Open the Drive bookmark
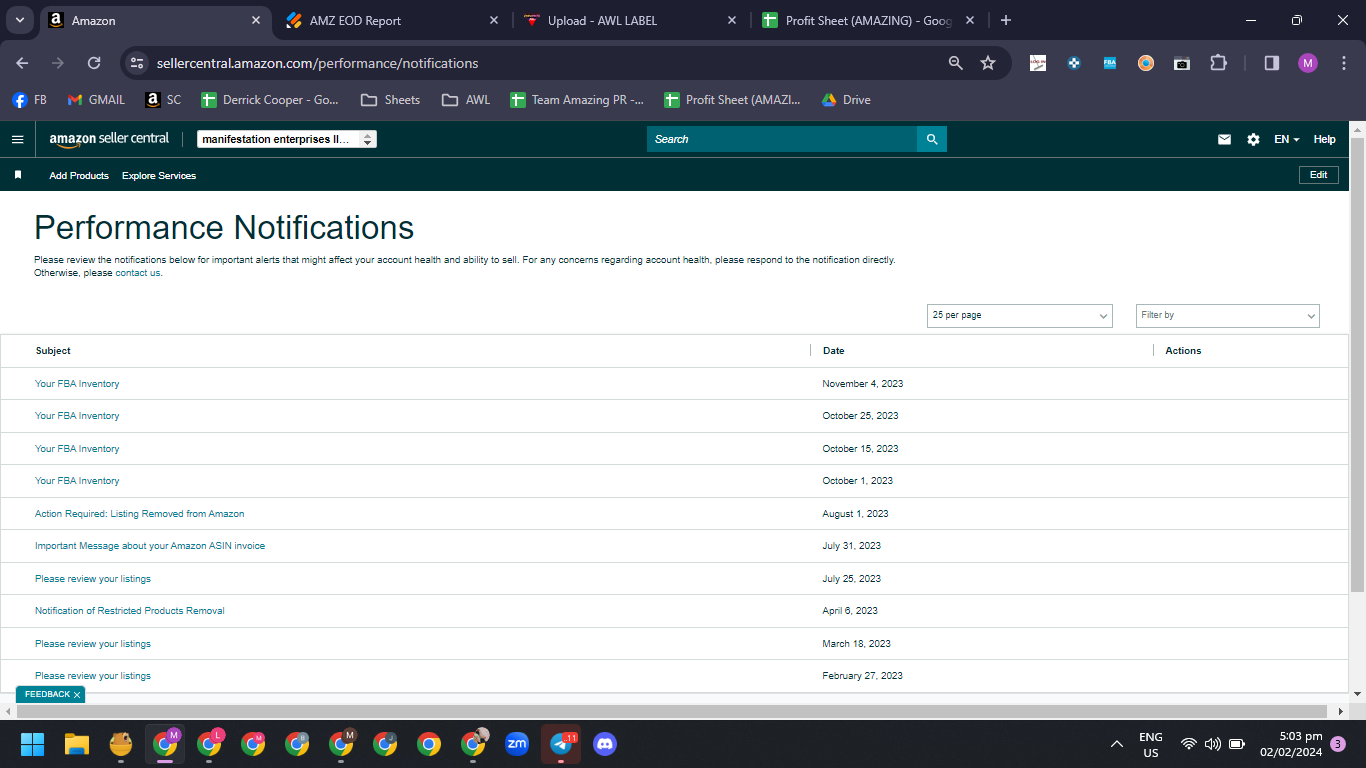This screenshot has height=768, width=1366. click(x=846, y=100)
